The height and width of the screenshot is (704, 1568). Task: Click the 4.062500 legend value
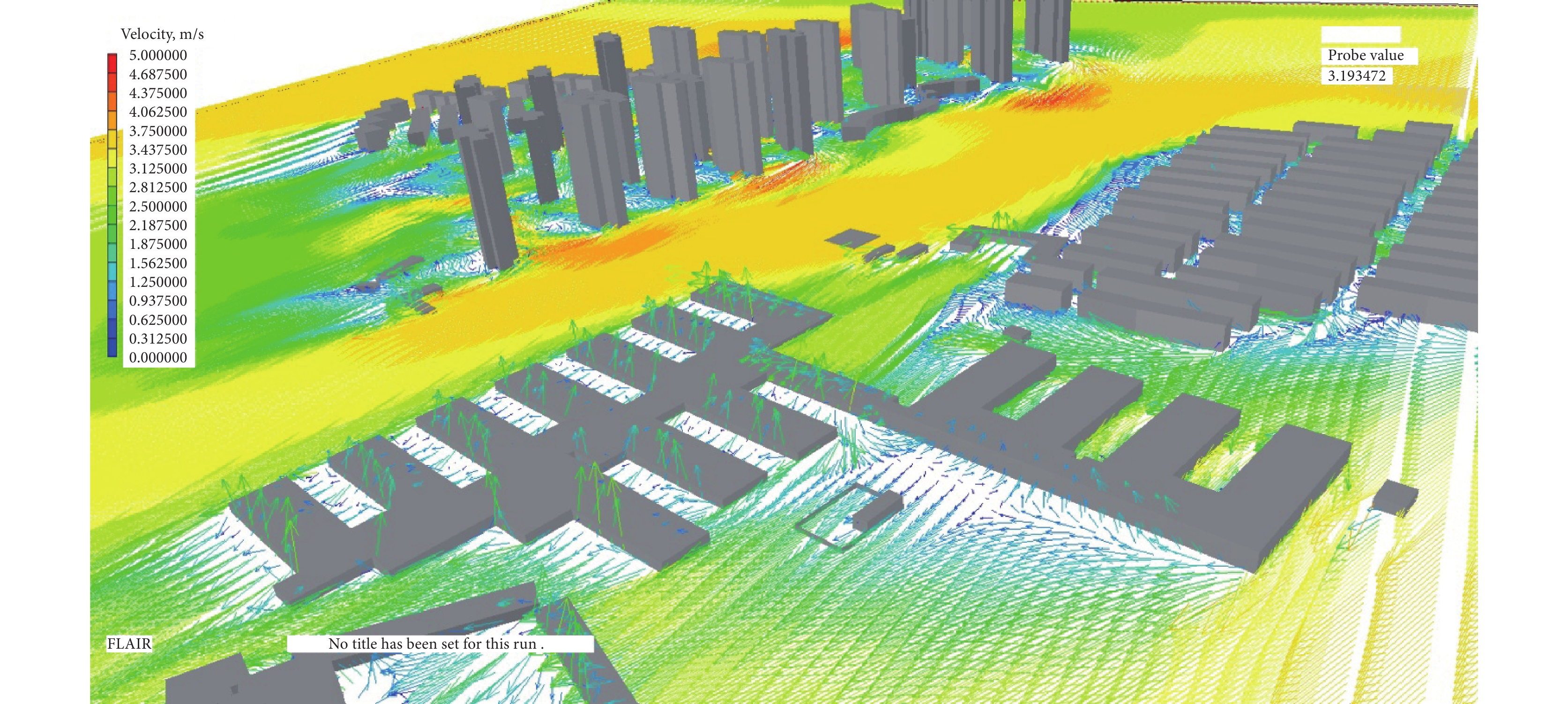pyautogui.click(x=157, y=112)
